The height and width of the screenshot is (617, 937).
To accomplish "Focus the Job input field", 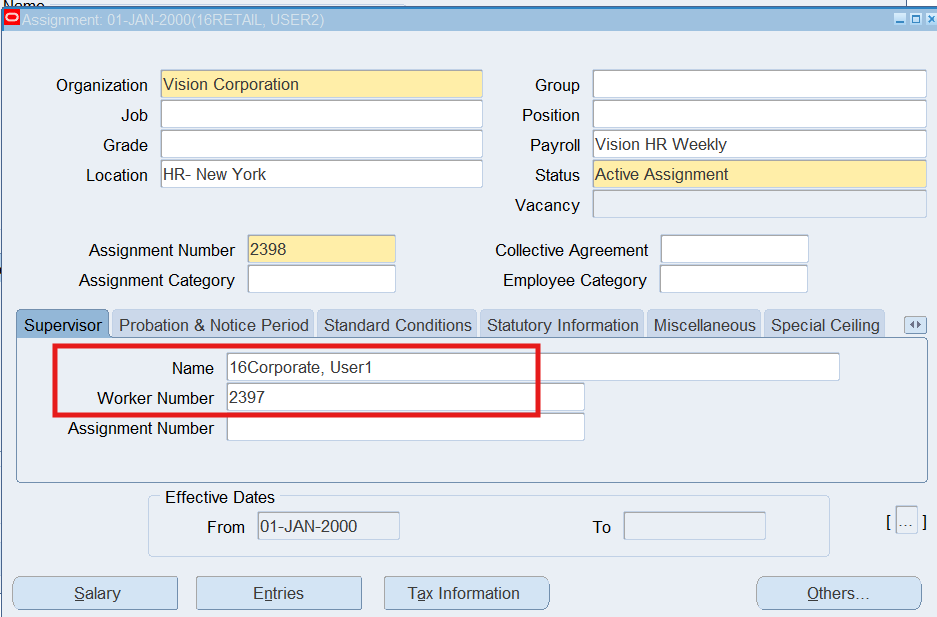I will click(321, 115).
